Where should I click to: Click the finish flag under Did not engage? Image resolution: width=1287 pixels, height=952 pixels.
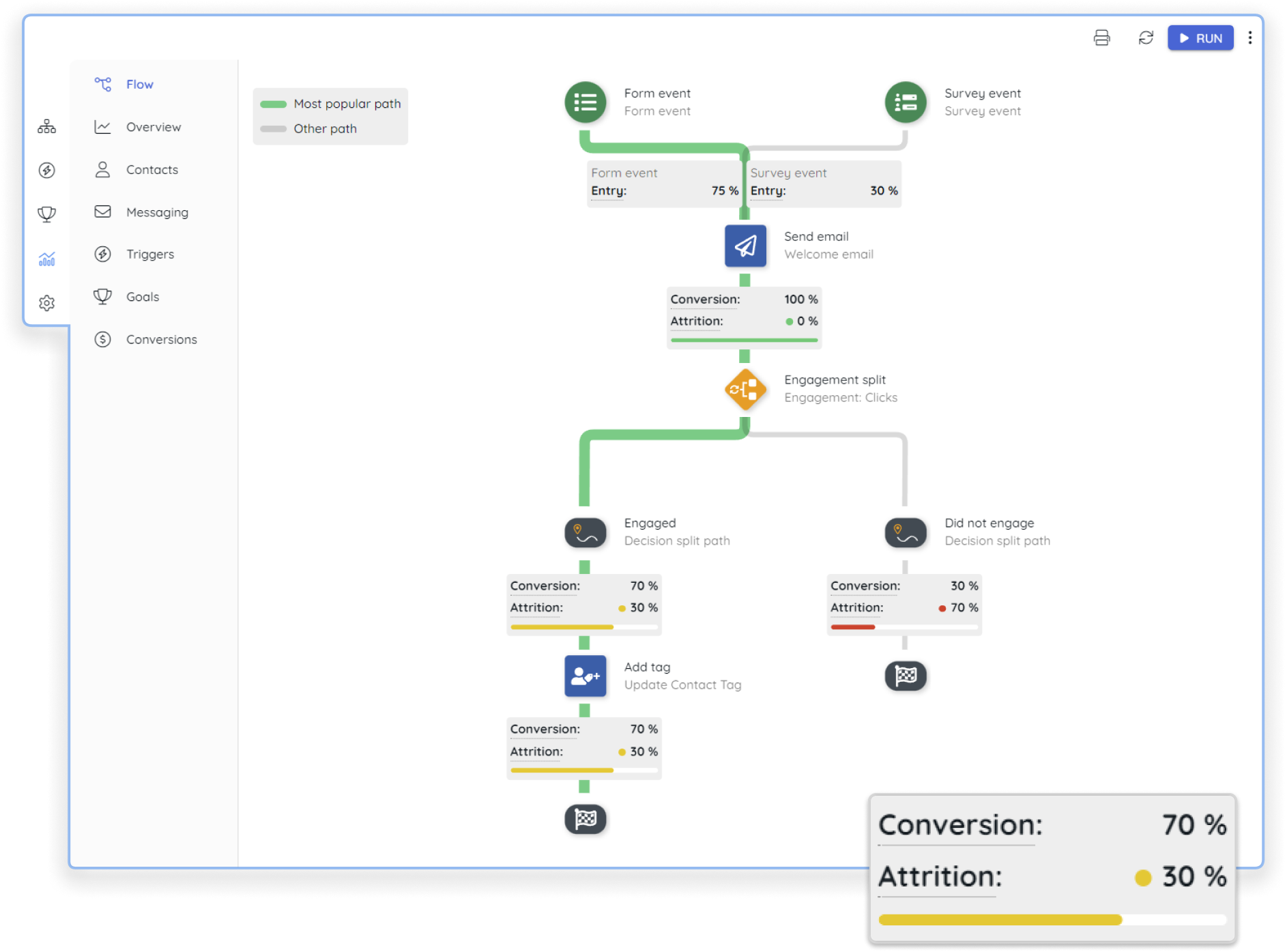point(906,676)
